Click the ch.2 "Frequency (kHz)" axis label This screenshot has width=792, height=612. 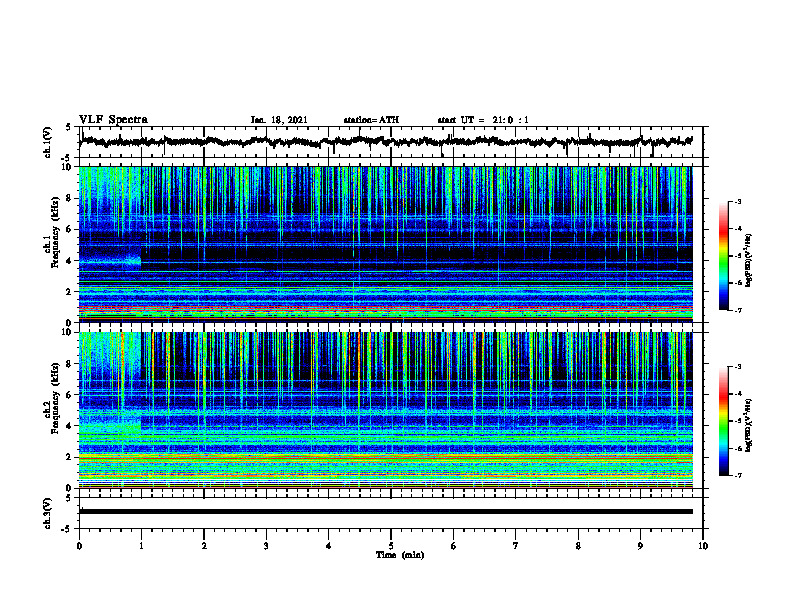point(56,397)
